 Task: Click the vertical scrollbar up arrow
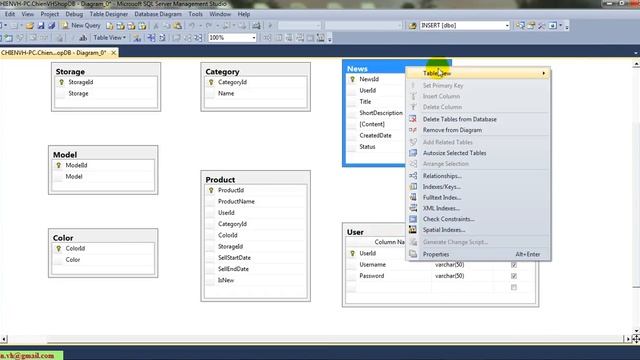[x=636, y=64]
